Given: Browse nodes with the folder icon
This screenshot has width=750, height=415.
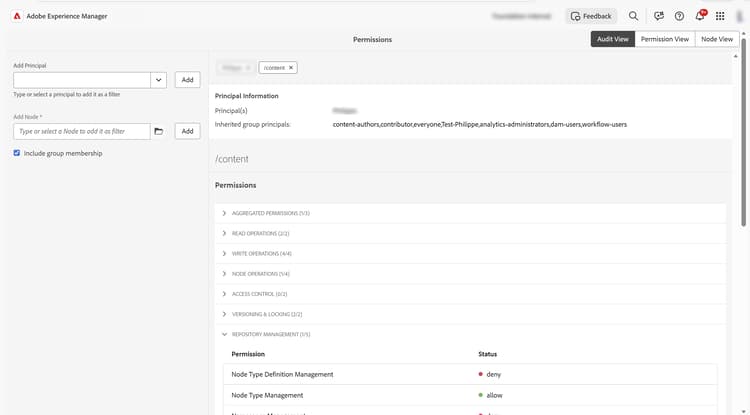Looking at the screenshot, I should (158, 131).
